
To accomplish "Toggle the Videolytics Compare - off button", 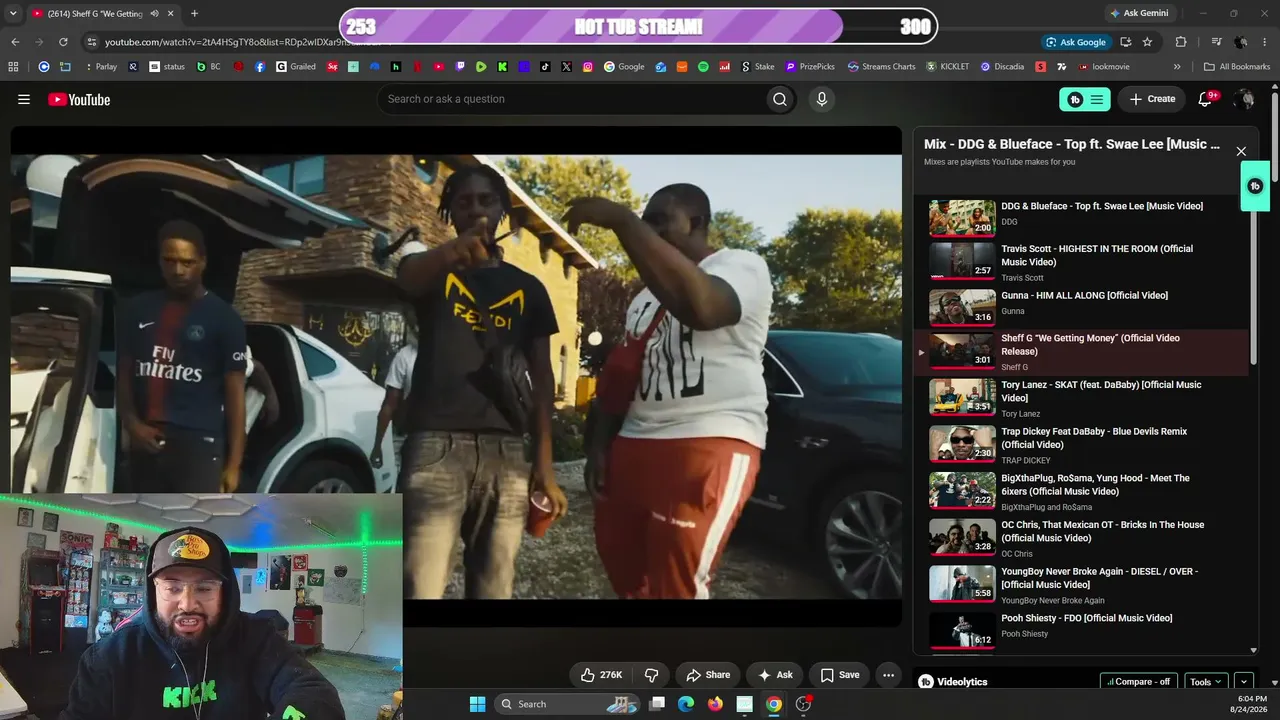I will (1139, 682).
